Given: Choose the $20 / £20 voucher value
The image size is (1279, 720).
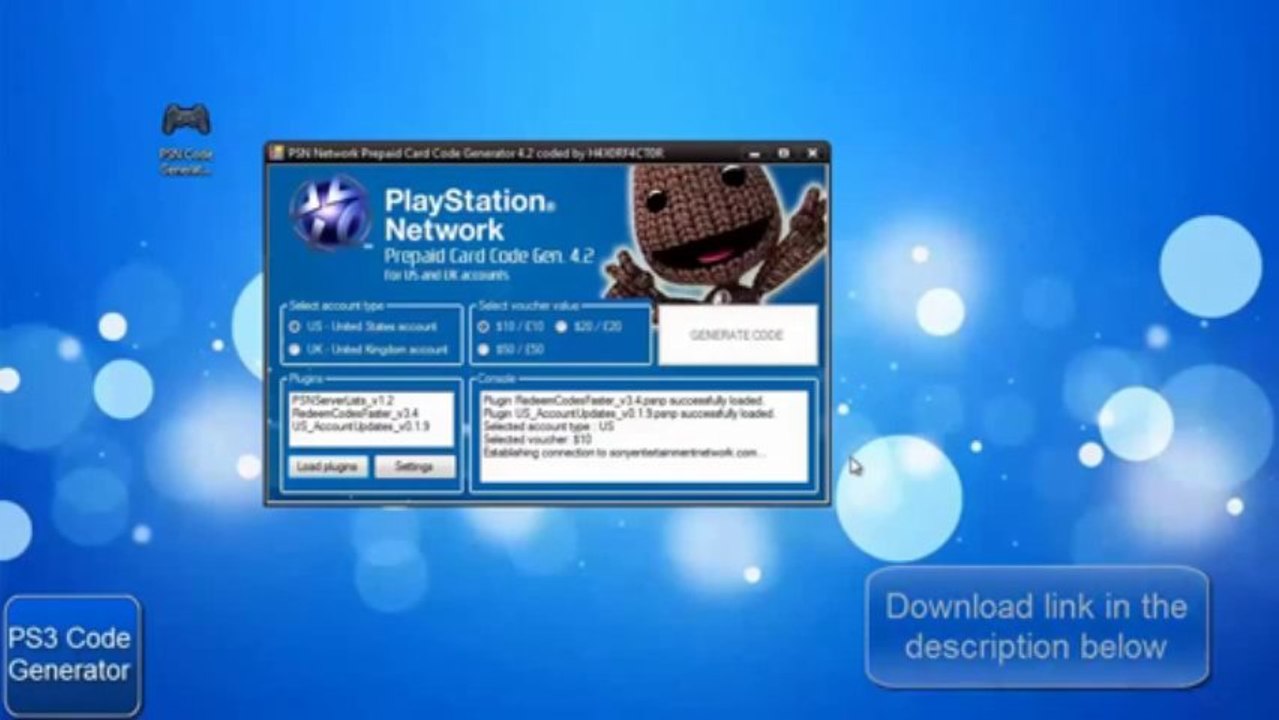Looking at the screenshot, I should [x=589, y=327].
